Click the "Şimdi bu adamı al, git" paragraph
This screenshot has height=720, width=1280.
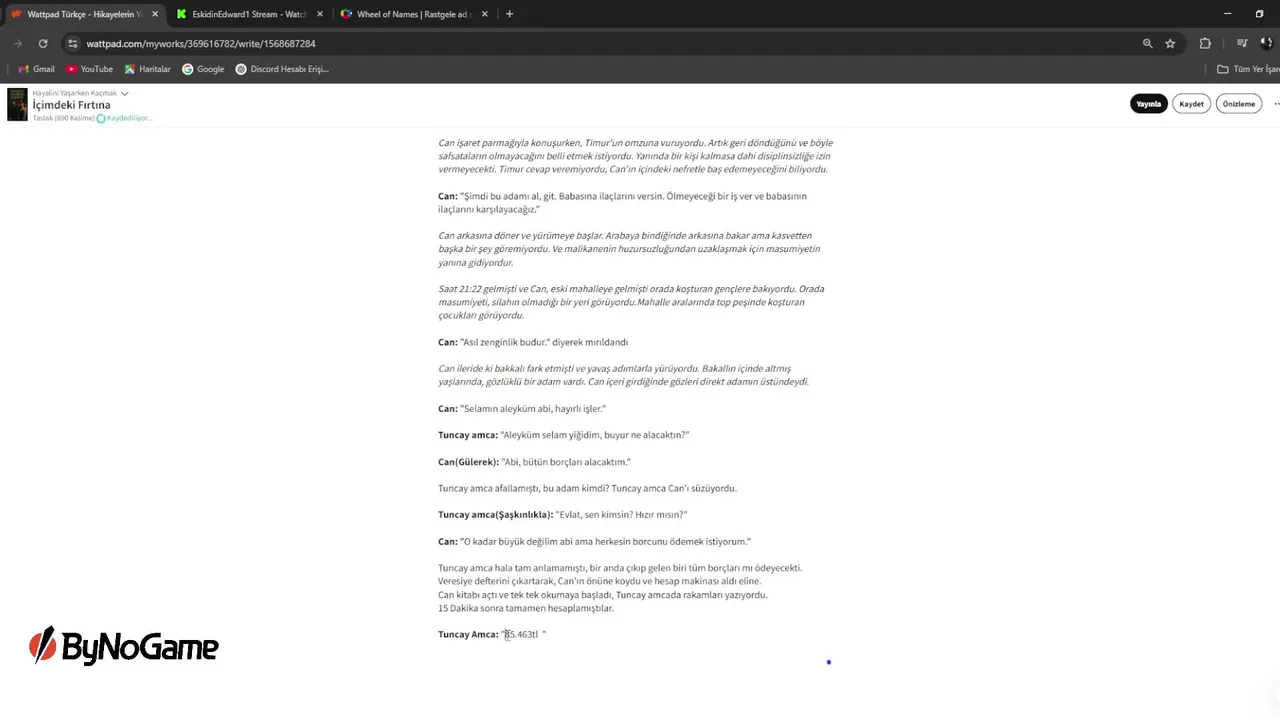[622, 202]
